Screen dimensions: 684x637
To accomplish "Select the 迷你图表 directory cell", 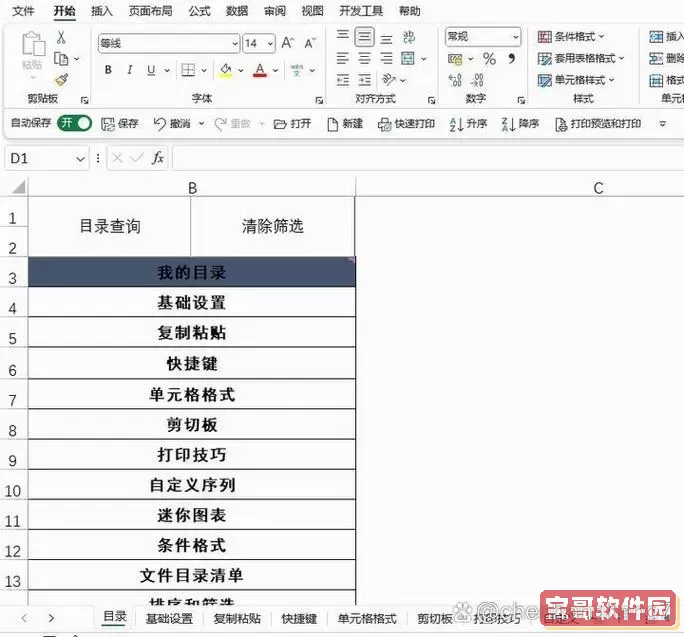I will 192,515.
